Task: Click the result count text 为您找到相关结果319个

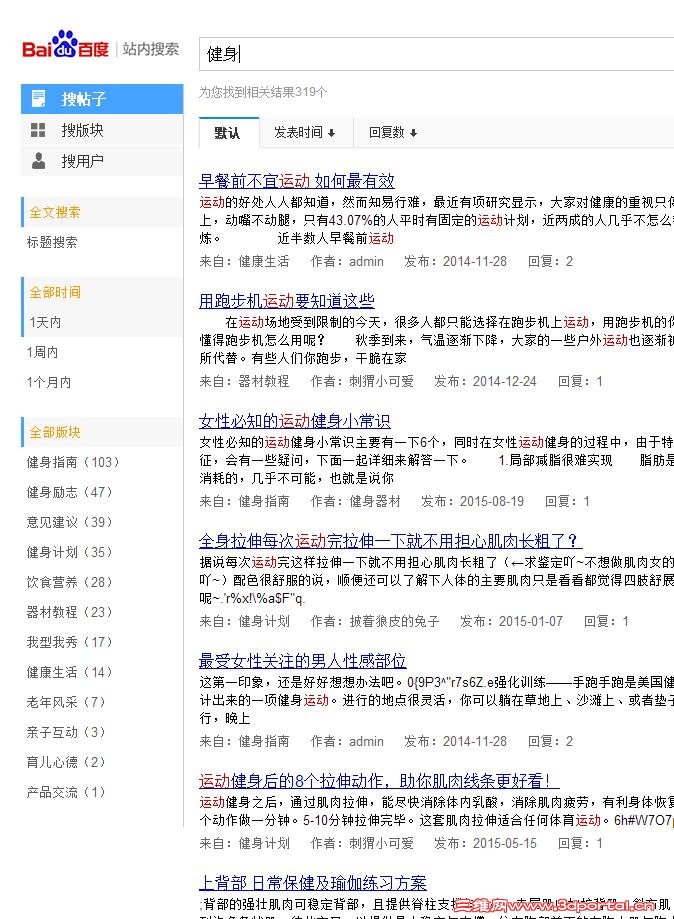Action: 263,92
